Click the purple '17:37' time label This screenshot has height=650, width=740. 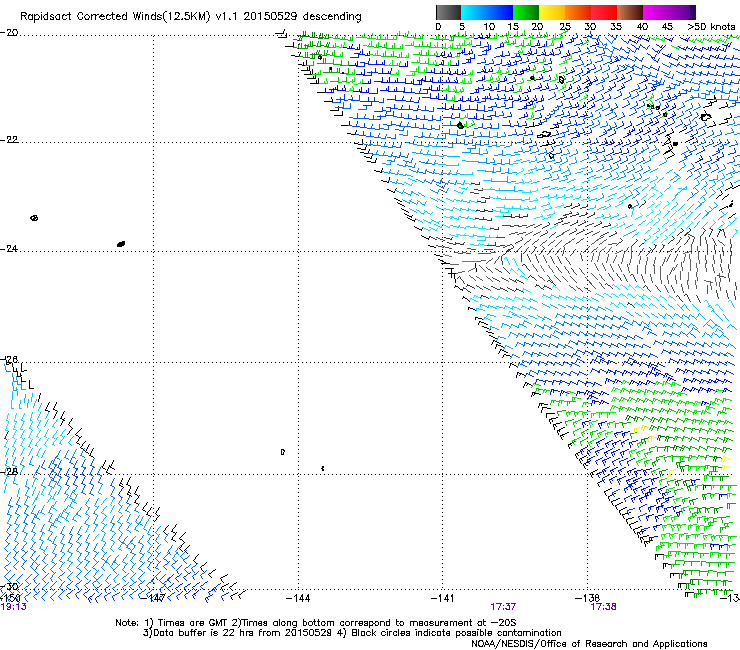[503, 607]
